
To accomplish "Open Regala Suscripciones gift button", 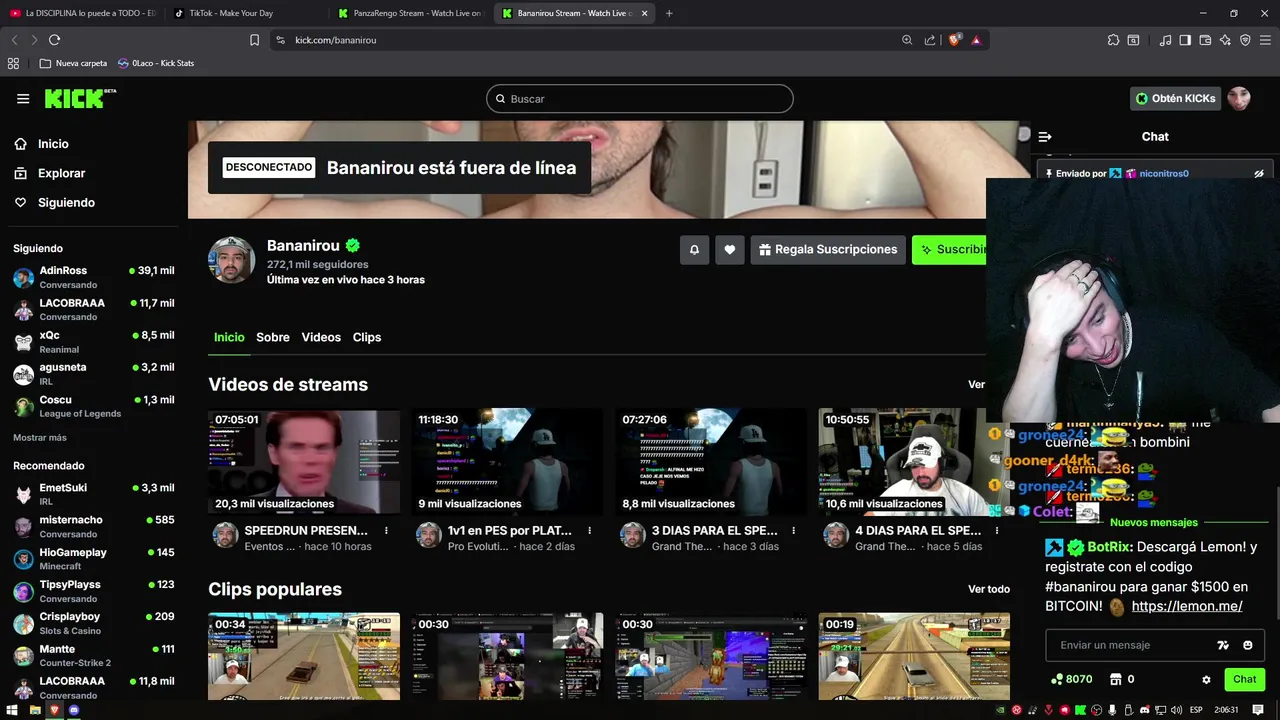I will tap(828, 250).
